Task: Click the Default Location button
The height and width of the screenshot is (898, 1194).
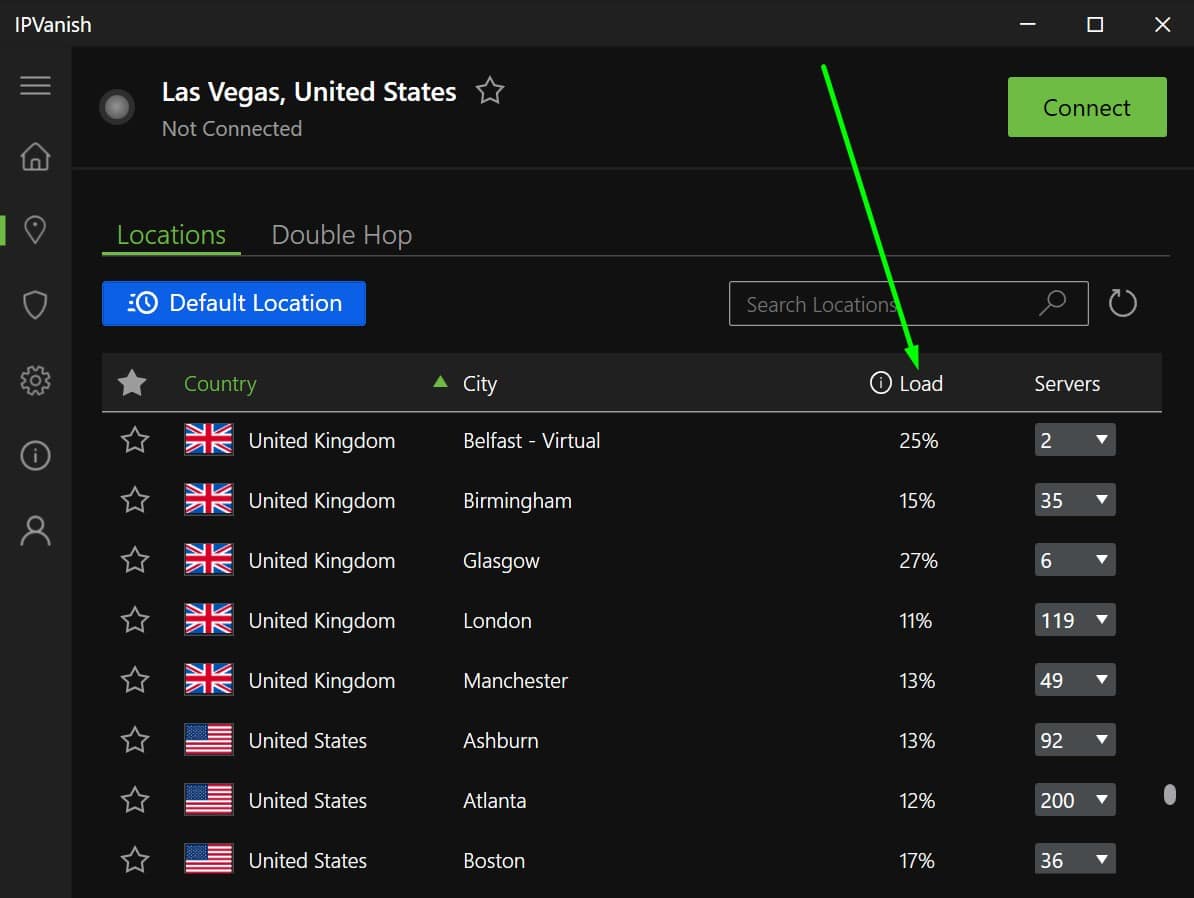Action: click(234, 303)
